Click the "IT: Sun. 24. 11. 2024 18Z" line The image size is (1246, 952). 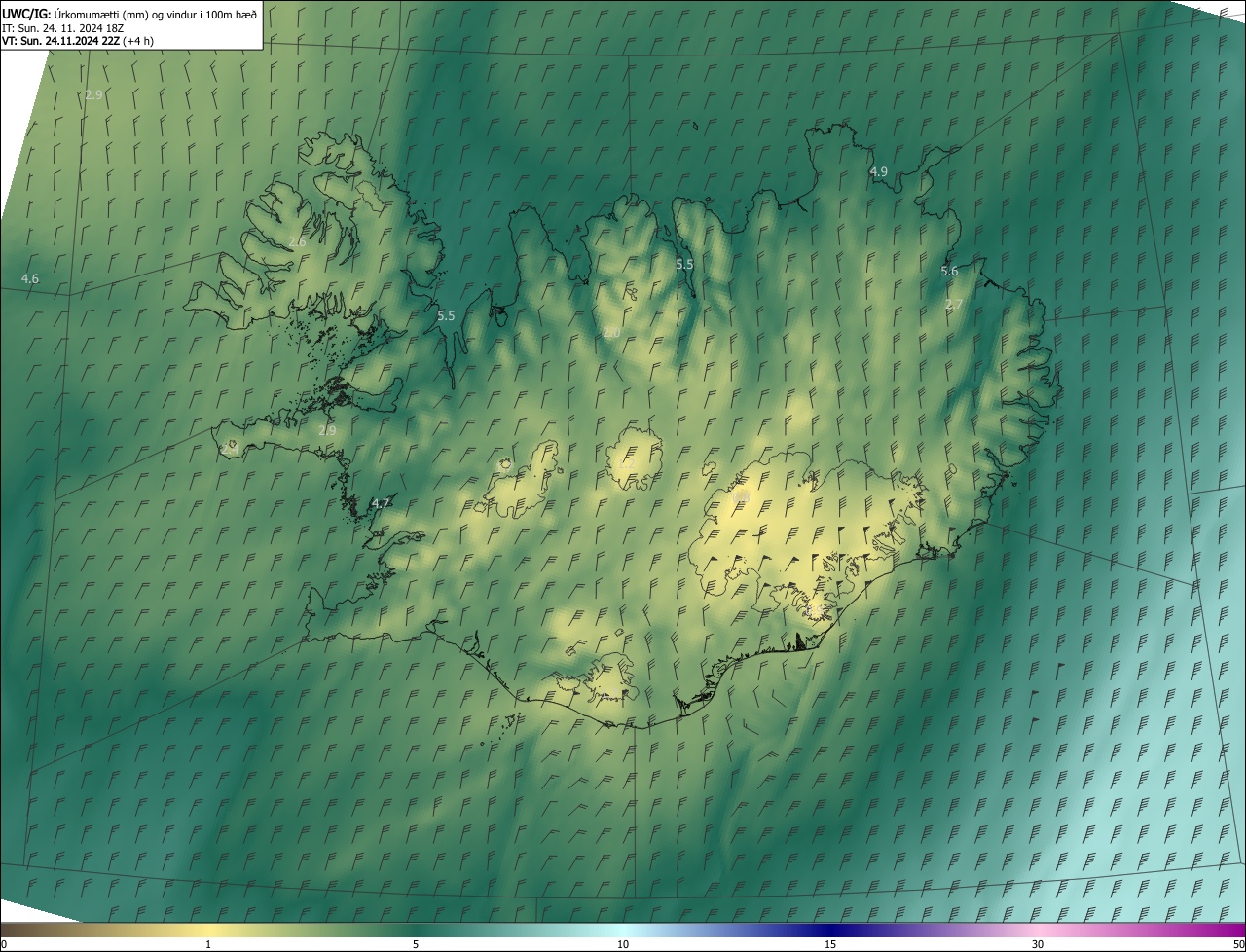[62, 27]
